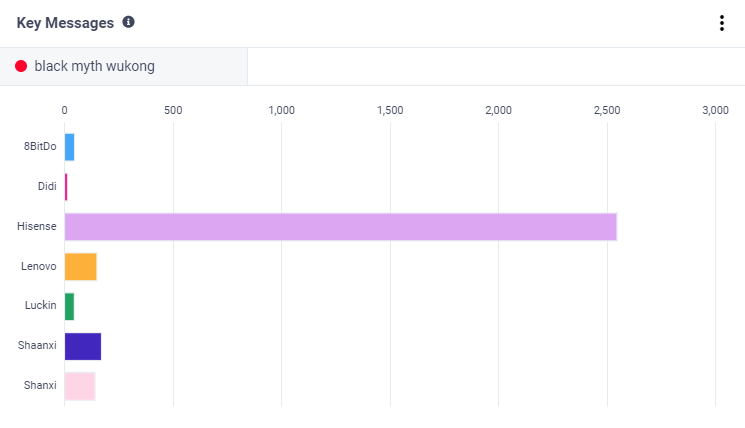Viewport: 745px width, 428px height.
Task: Click the Shaanxi axis label
Action: pos(37,346)
